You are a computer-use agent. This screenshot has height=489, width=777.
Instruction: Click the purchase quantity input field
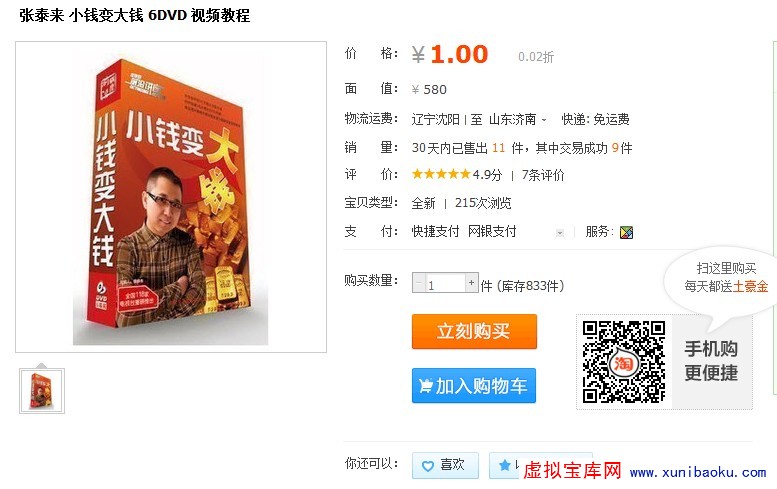(x=445, y=283)
